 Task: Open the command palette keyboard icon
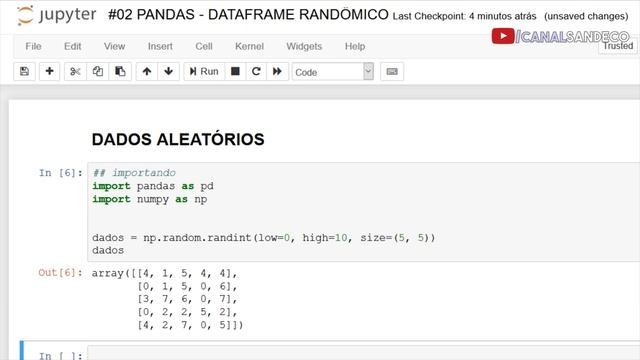coord(392,71)
